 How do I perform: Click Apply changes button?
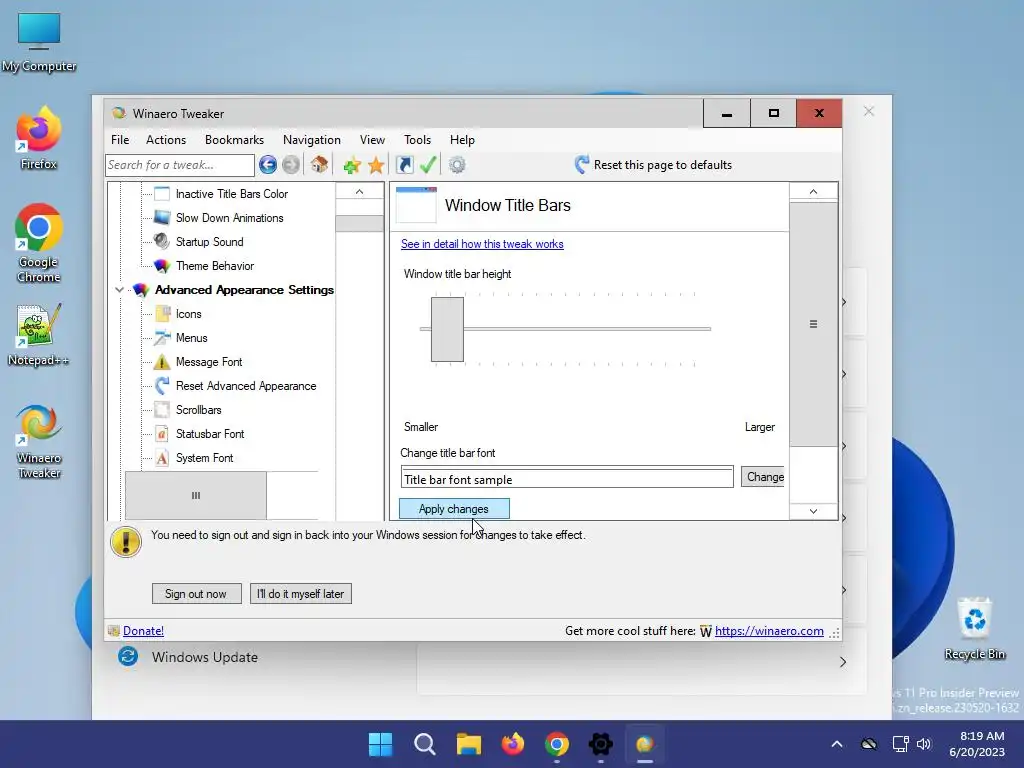(x=454, y=509)
